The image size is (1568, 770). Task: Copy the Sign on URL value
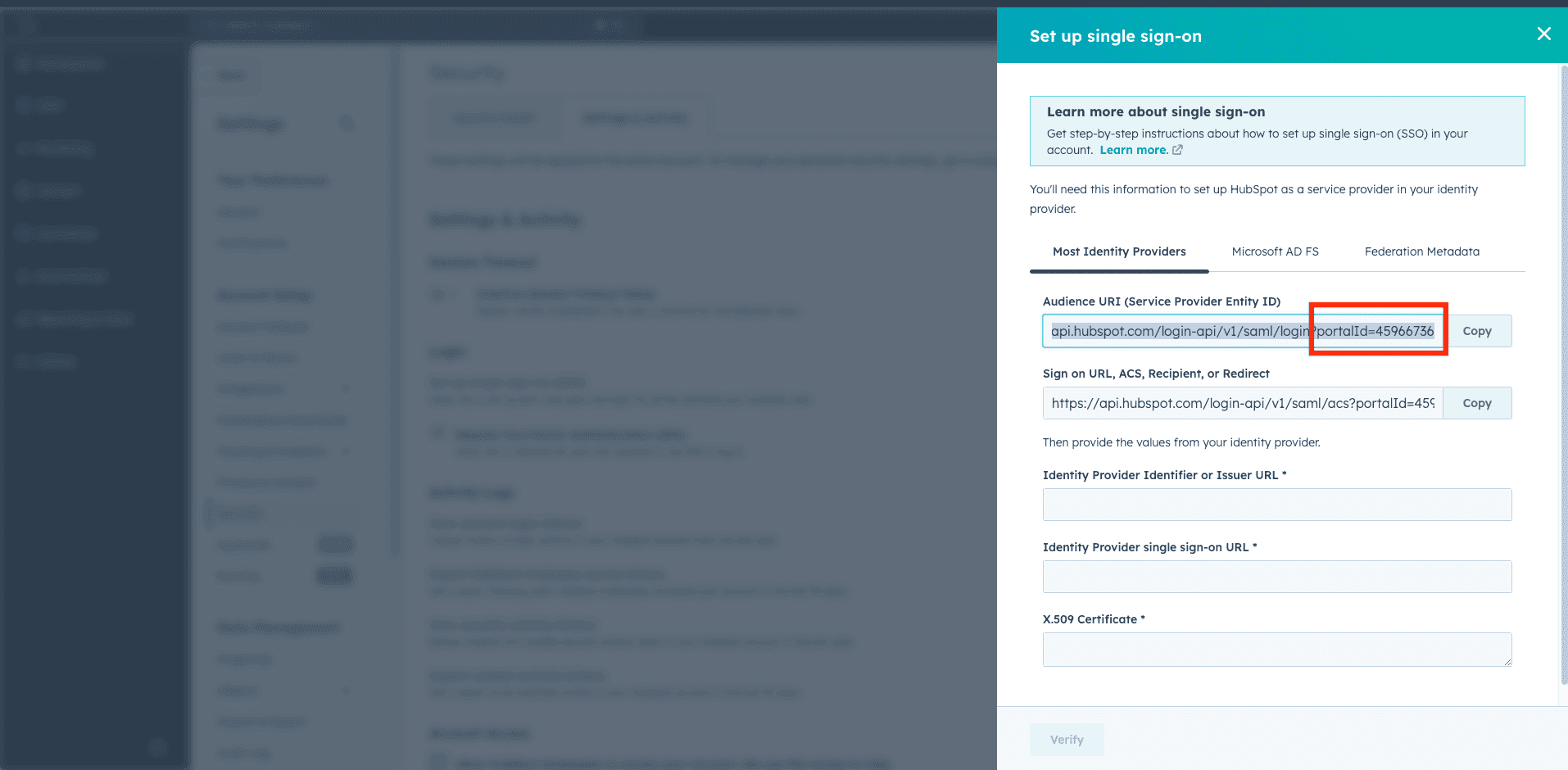pyautogui.click(x=1477, y=403)
